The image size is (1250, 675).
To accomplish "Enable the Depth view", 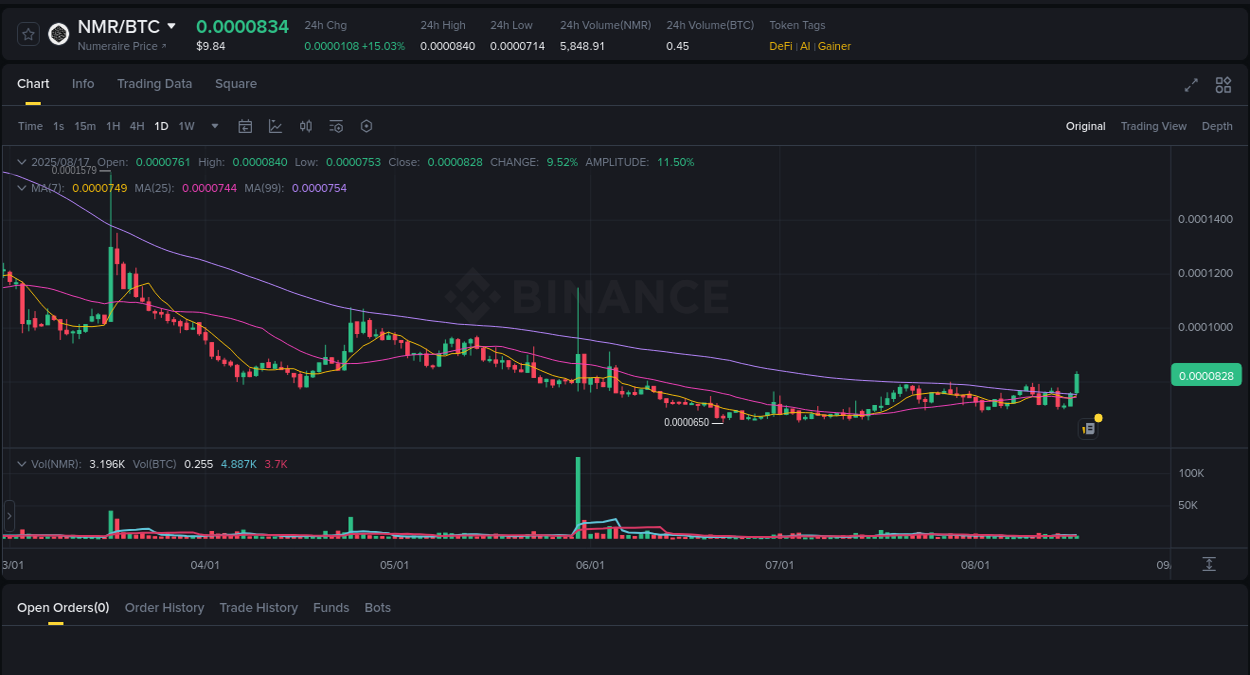I will coord(1217,126).
